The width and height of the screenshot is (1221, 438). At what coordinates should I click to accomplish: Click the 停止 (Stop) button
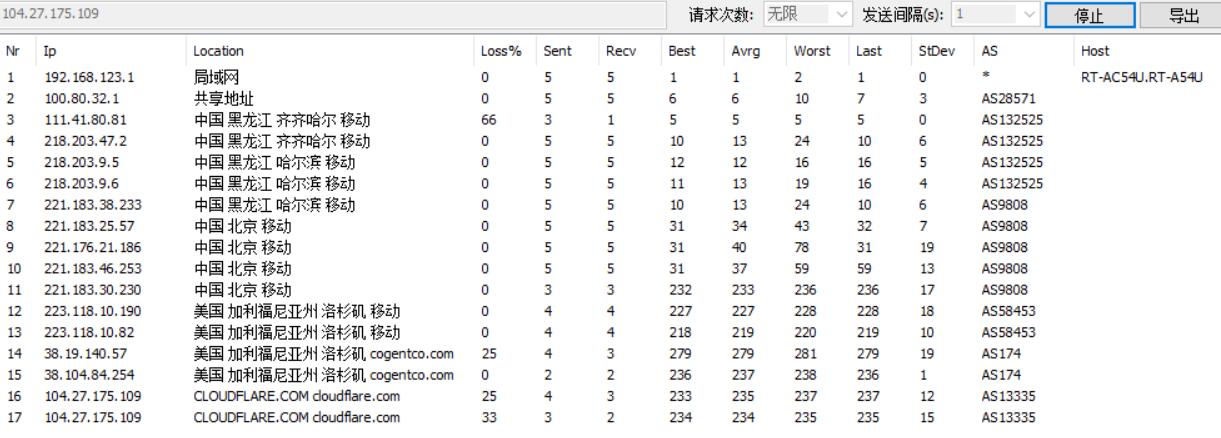1090,17
